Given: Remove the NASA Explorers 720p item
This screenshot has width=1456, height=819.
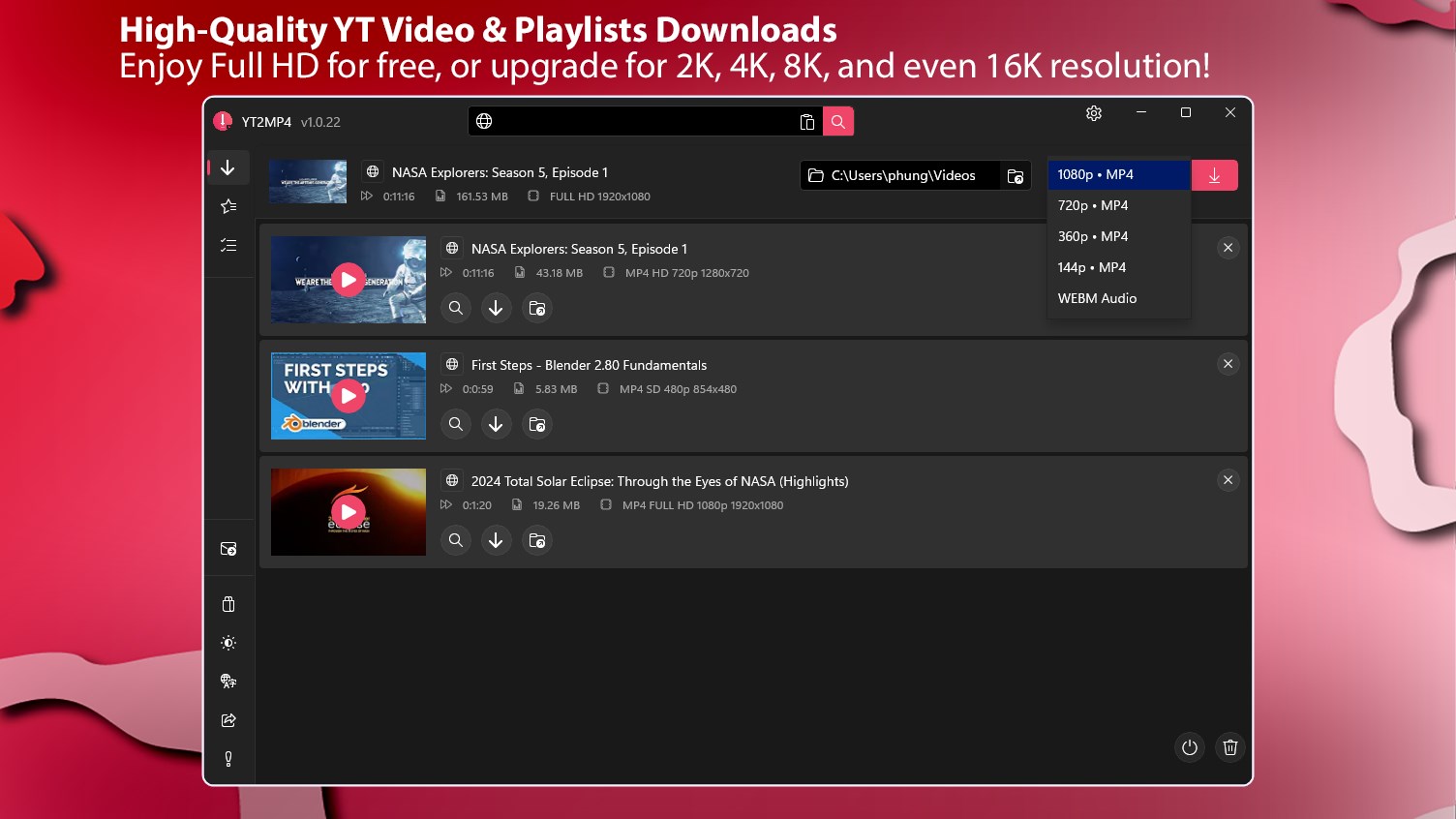Looking at the screenshot, I should click(1228, 248).
